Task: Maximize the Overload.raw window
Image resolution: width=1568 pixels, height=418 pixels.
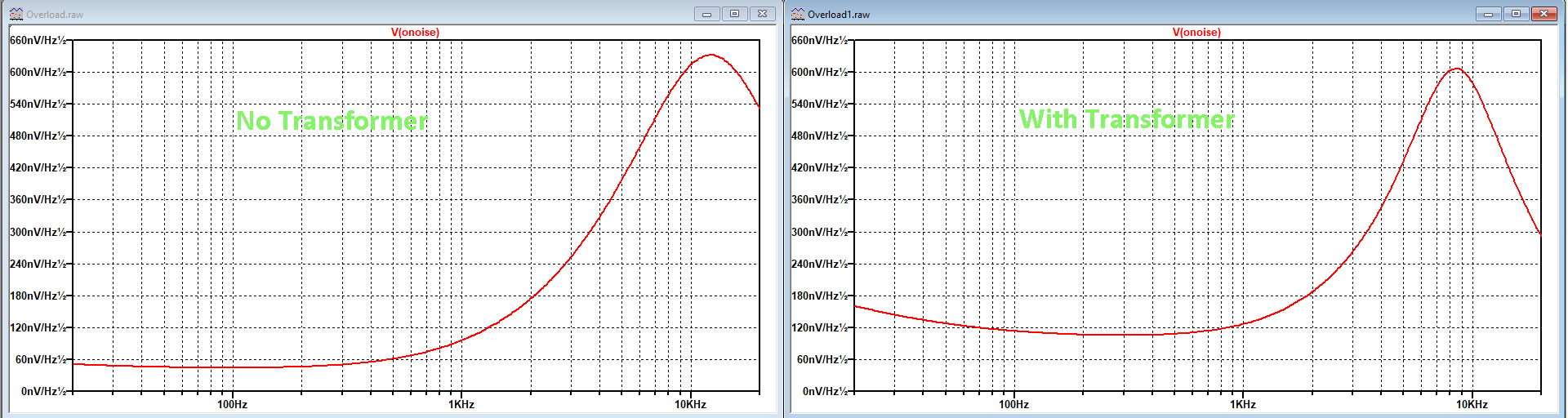Action: coord(735,14)
